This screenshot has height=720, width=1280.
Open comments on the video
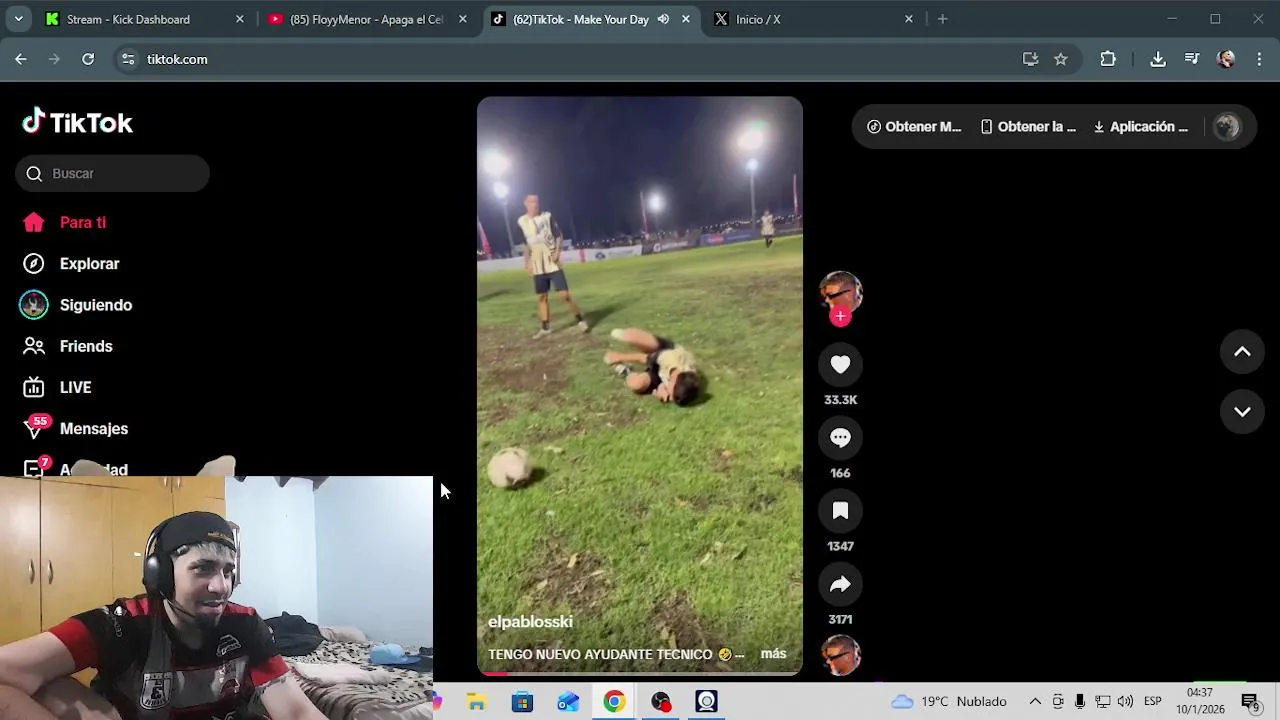click(840, 438)
